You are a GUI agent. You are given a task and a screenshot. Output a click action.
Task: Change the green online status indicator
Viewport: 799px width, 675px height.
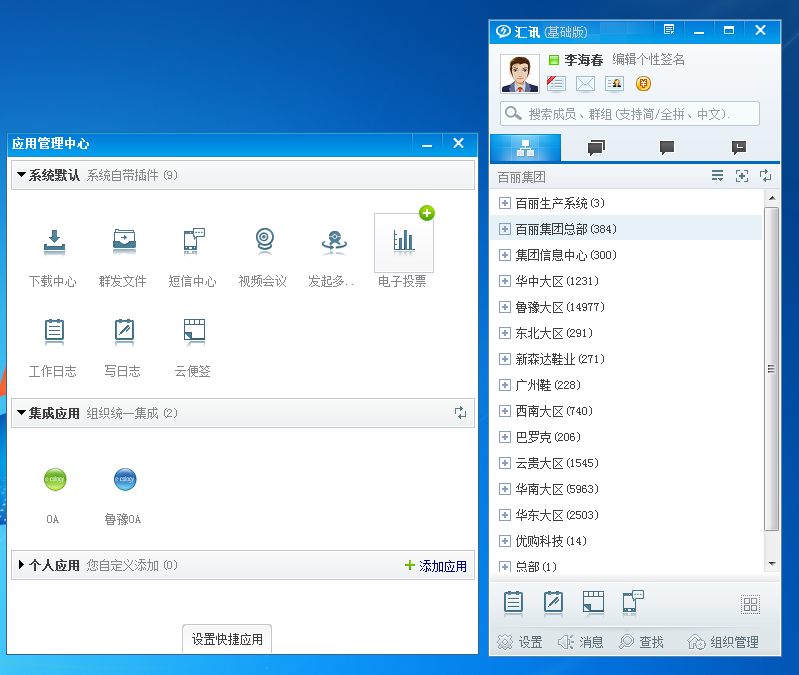[554, 60]
